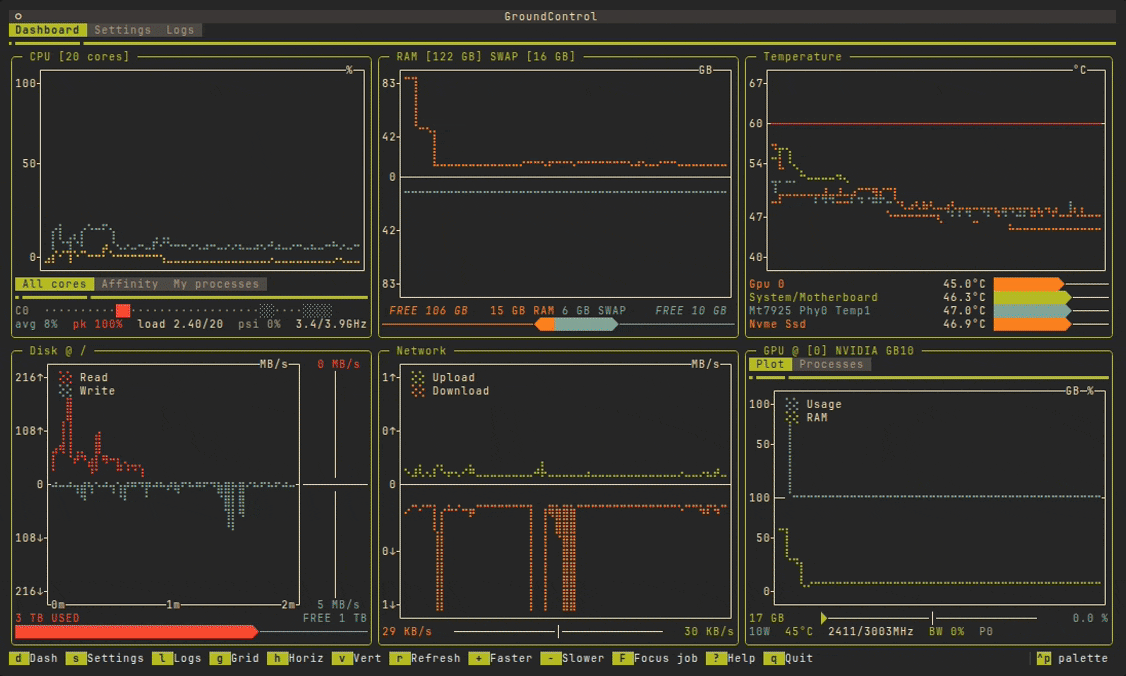Click the 3 TB USED disk label

point(47,618)
